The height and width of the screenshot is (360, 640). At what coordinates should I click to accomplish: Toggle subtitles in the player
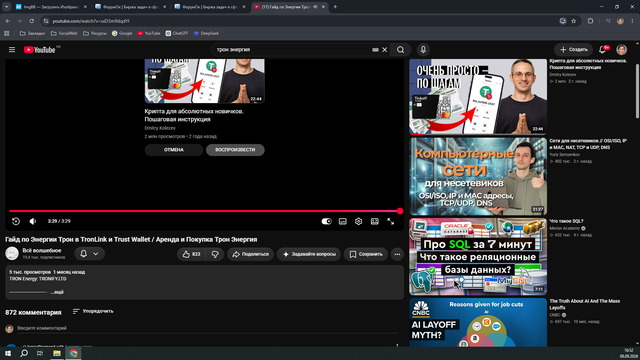343,221
